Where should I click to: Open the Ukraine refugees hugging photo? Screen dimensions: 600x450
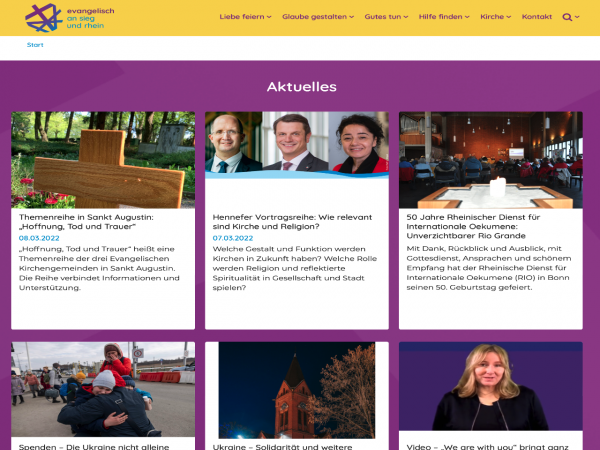pos(103,390)
